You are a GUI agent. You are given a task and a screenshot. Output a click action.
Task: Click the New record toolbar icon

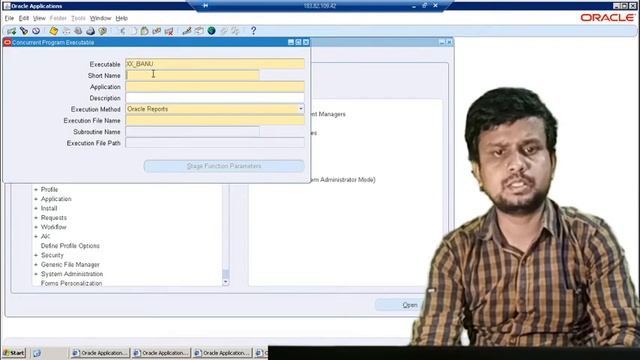11,31
